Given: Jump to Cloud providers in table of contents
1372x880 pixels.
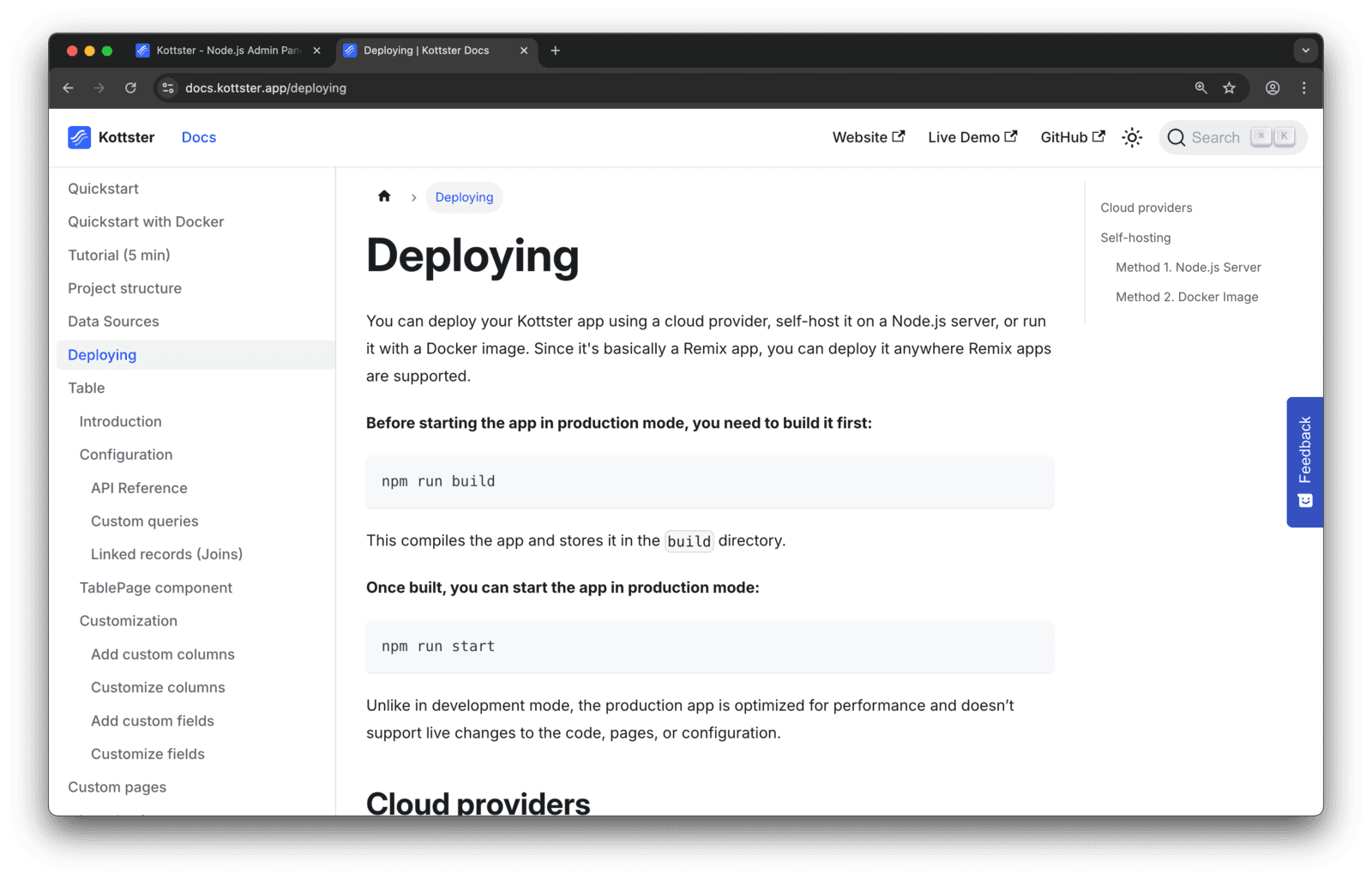Looking at the screenshot, I should point(1146,208).
